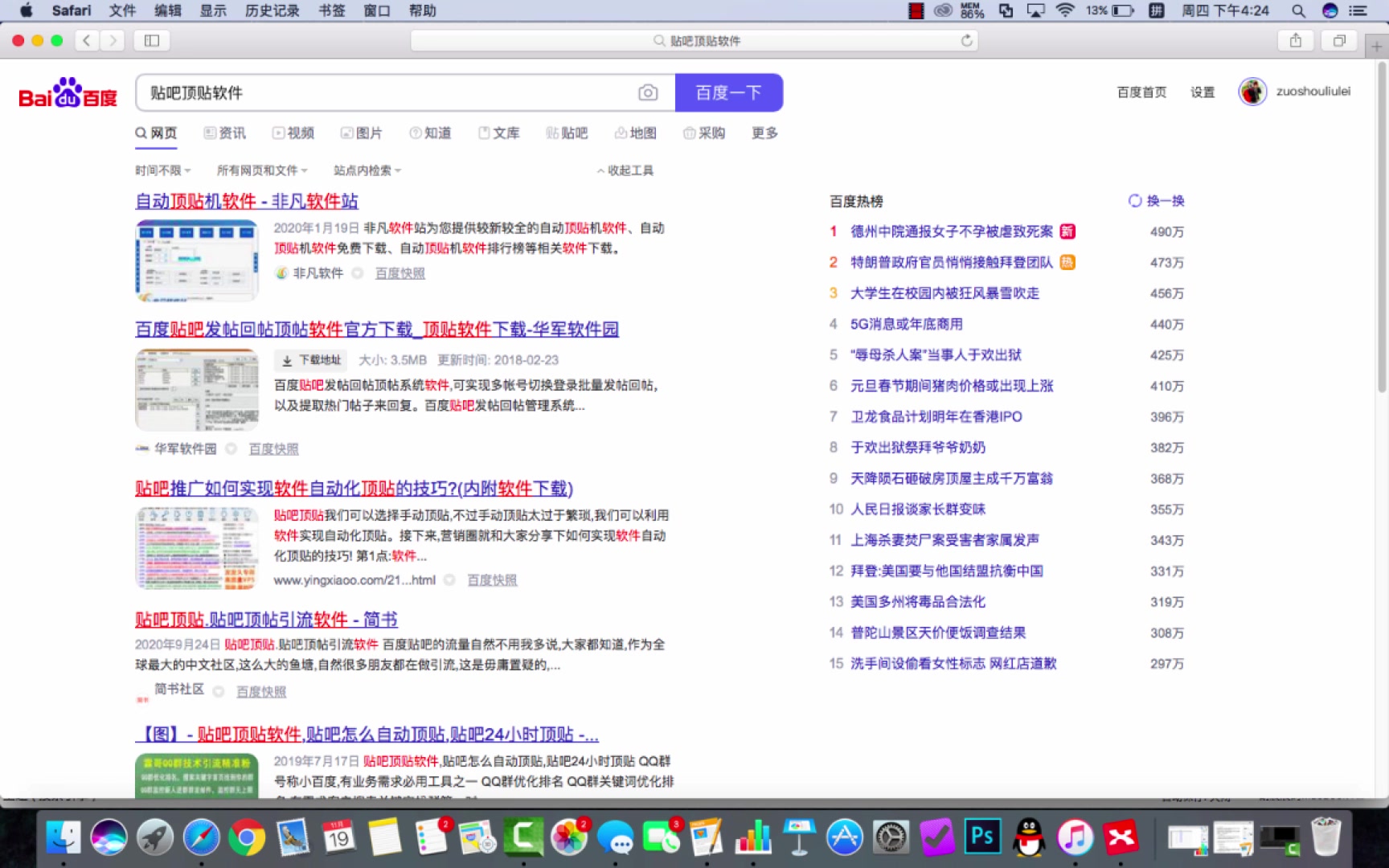Open Launchpad rocket icon in Dock
The width and height of the screenshot is (1389, 868).
[x=155, y=837]
